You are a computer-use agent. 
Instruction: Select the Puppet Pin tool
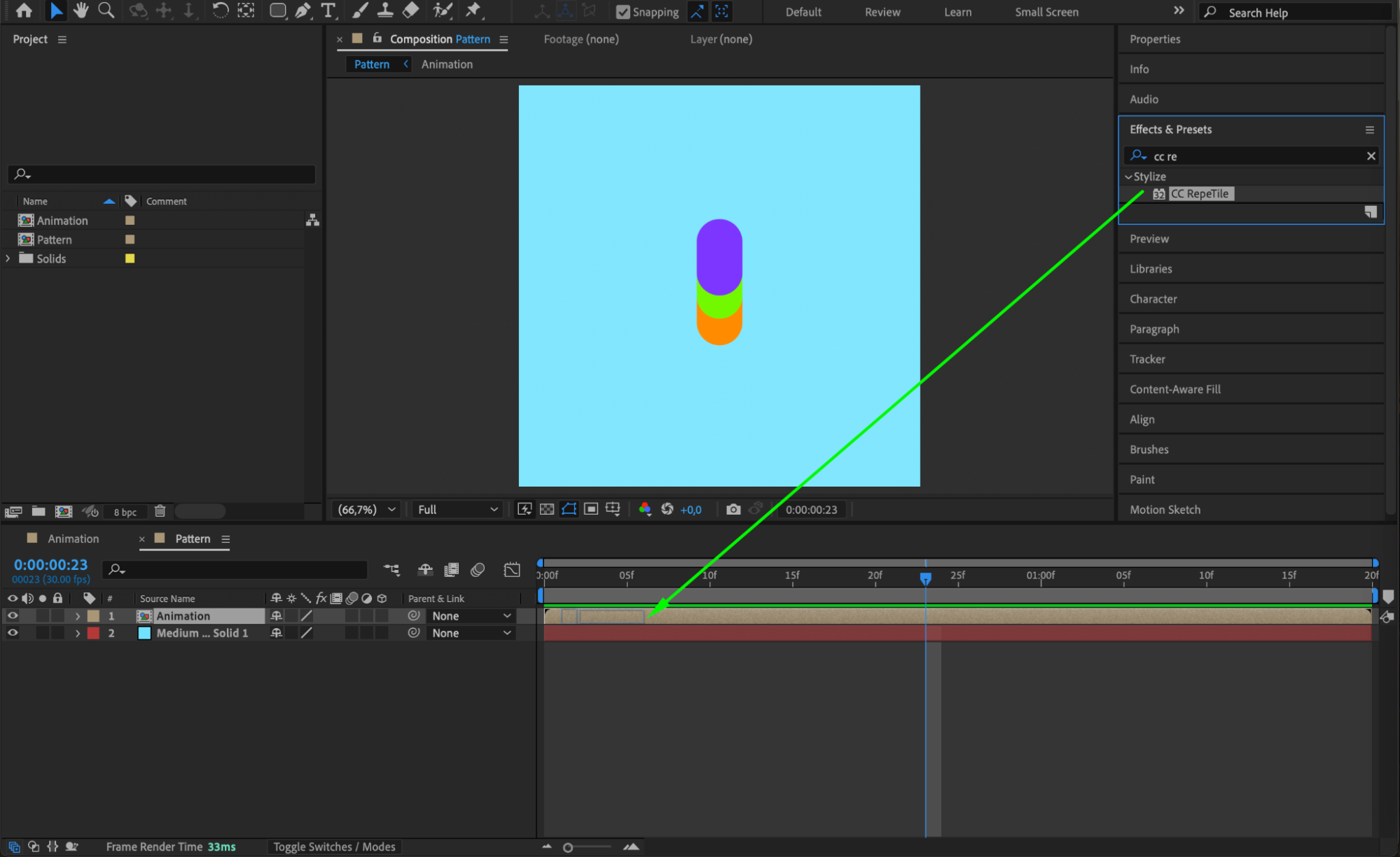pyautogui.click(x=473, y=11)
